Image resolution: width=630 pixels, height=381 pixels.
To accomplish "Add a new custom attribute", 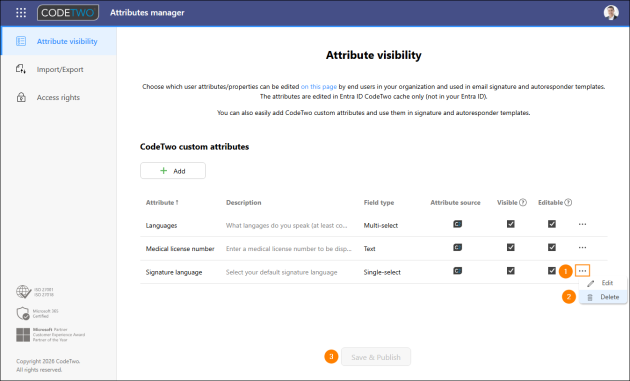I will [x=173, y=171].
